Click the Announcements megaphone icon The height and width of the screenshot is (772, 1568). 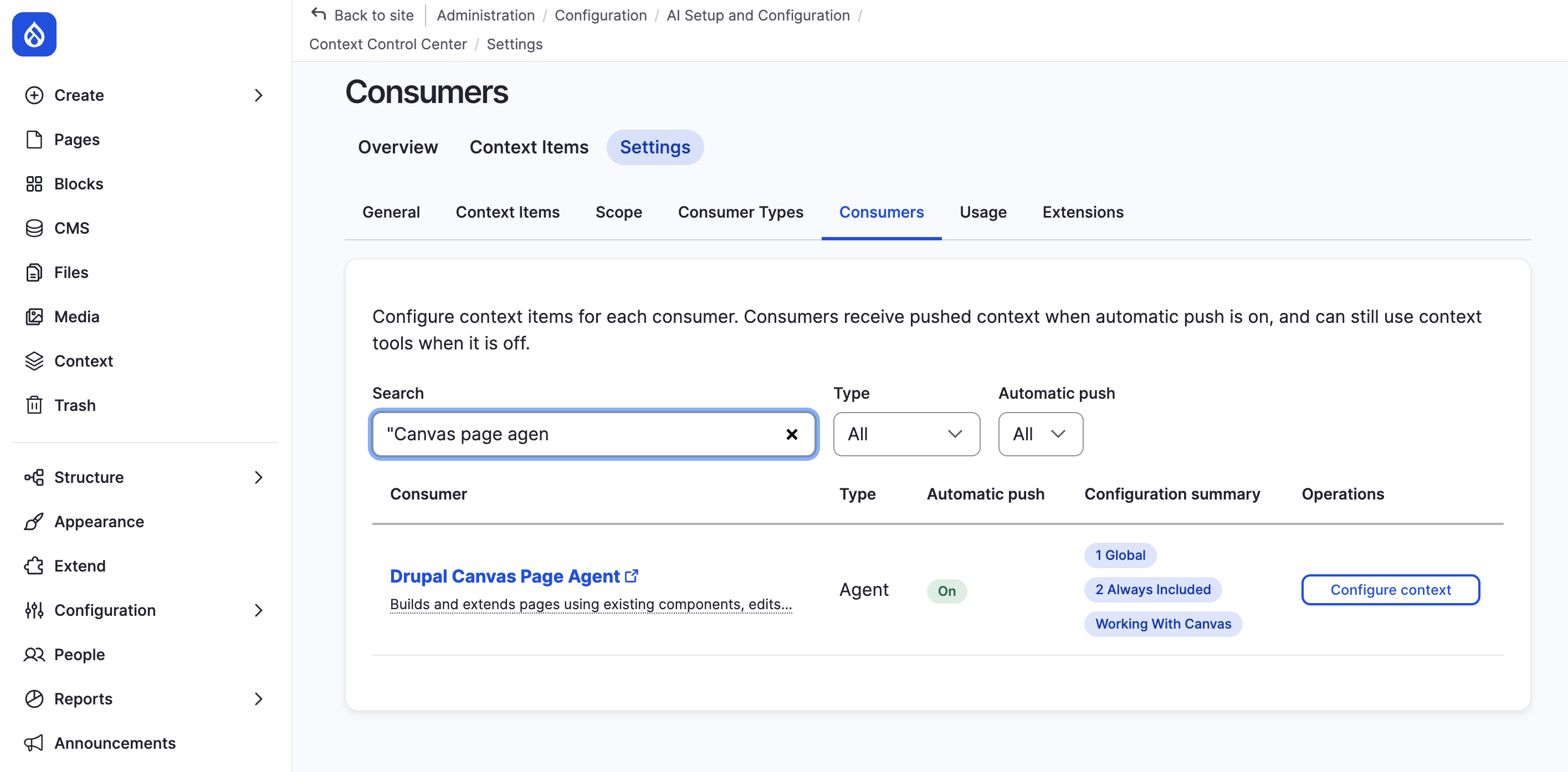34,743
